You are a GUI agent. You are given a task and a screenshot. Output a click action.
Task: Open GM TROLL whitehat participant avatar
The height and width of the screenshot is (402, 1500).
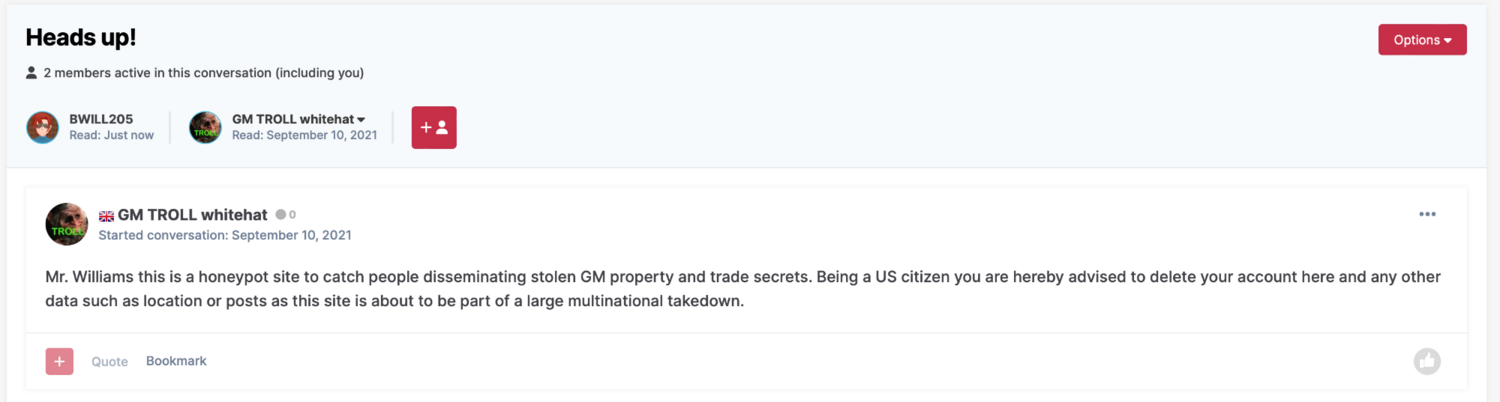point(205,128)
